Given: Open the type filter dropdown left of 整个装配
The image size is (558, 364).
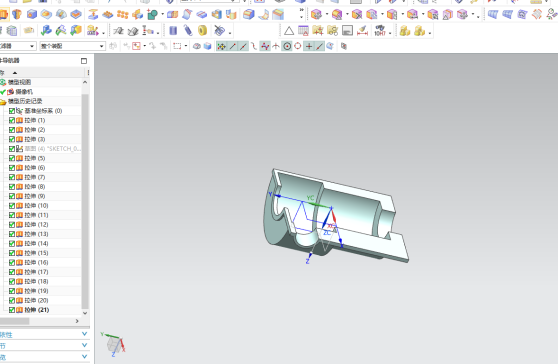Looking at the screenshot, I should point(32,46).
